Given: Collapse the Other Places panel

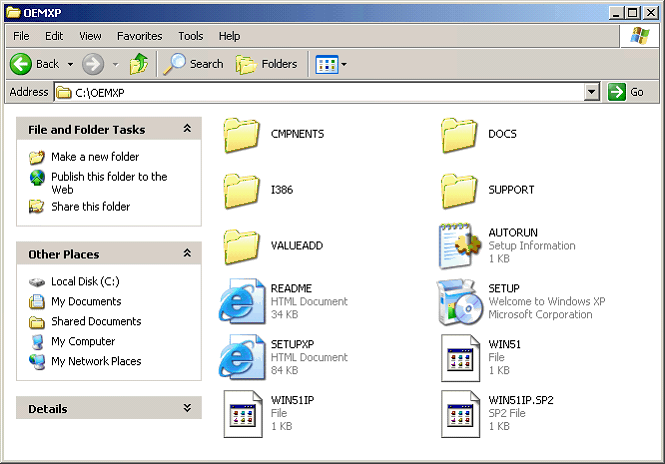Looking at the screenshot, I should pos(187,254).
